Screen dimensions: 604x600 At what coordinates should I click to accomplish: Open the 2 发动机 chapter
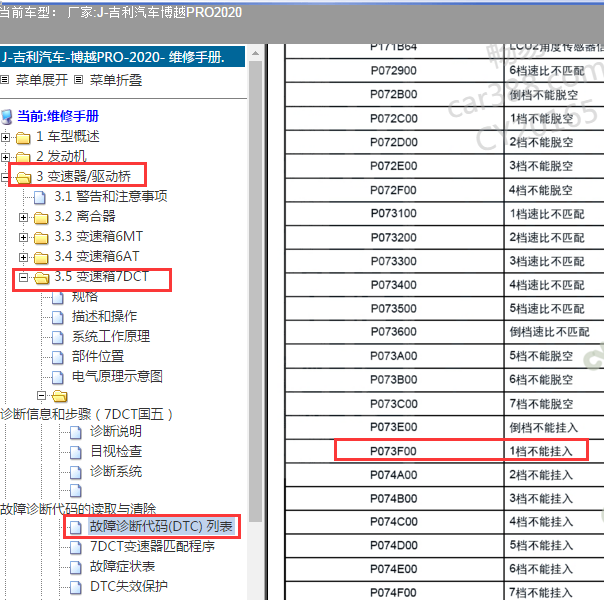tap(62, 156)
